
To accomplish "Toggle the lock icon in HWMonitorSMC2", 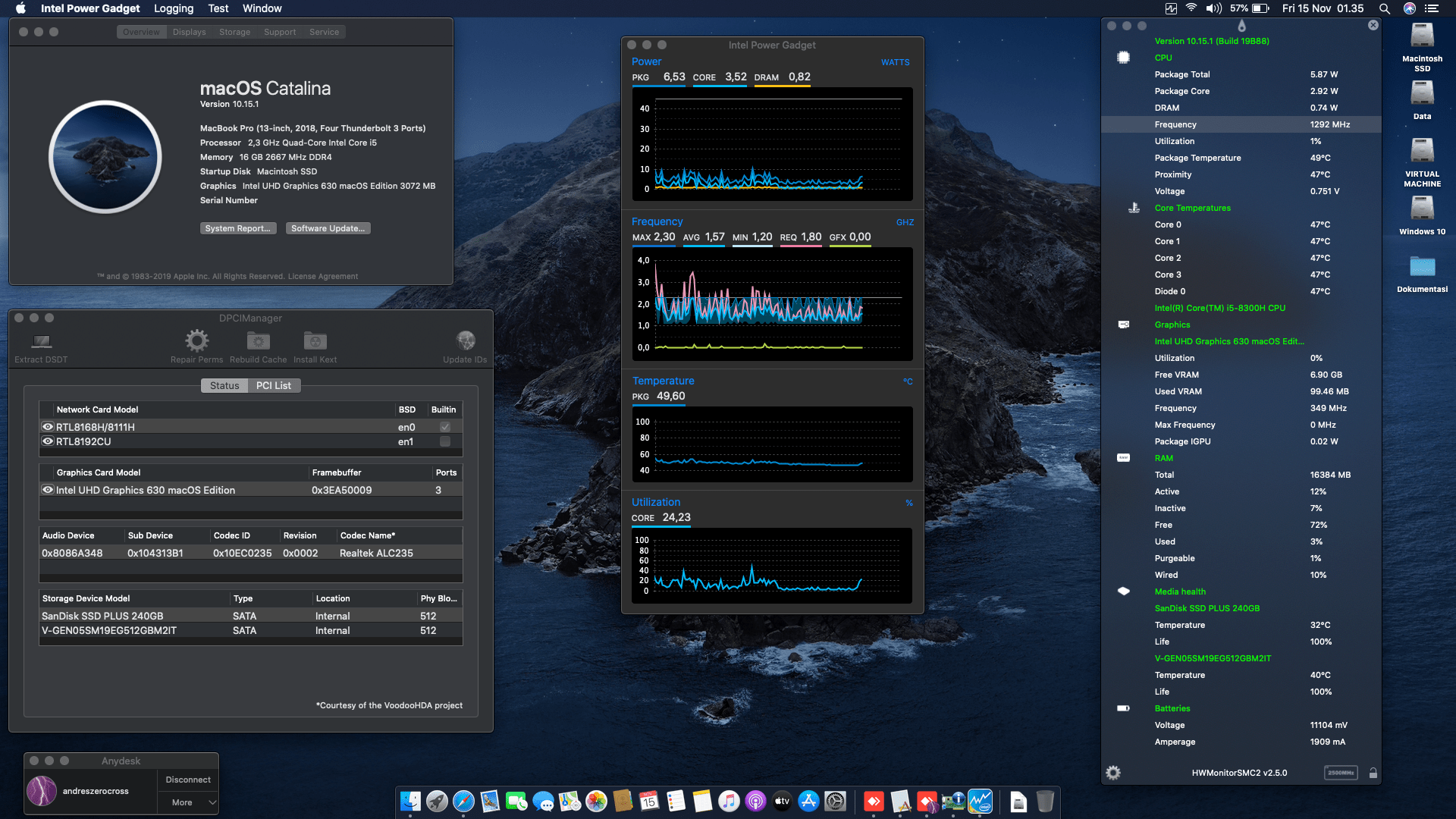I will tap(1373, 773).
